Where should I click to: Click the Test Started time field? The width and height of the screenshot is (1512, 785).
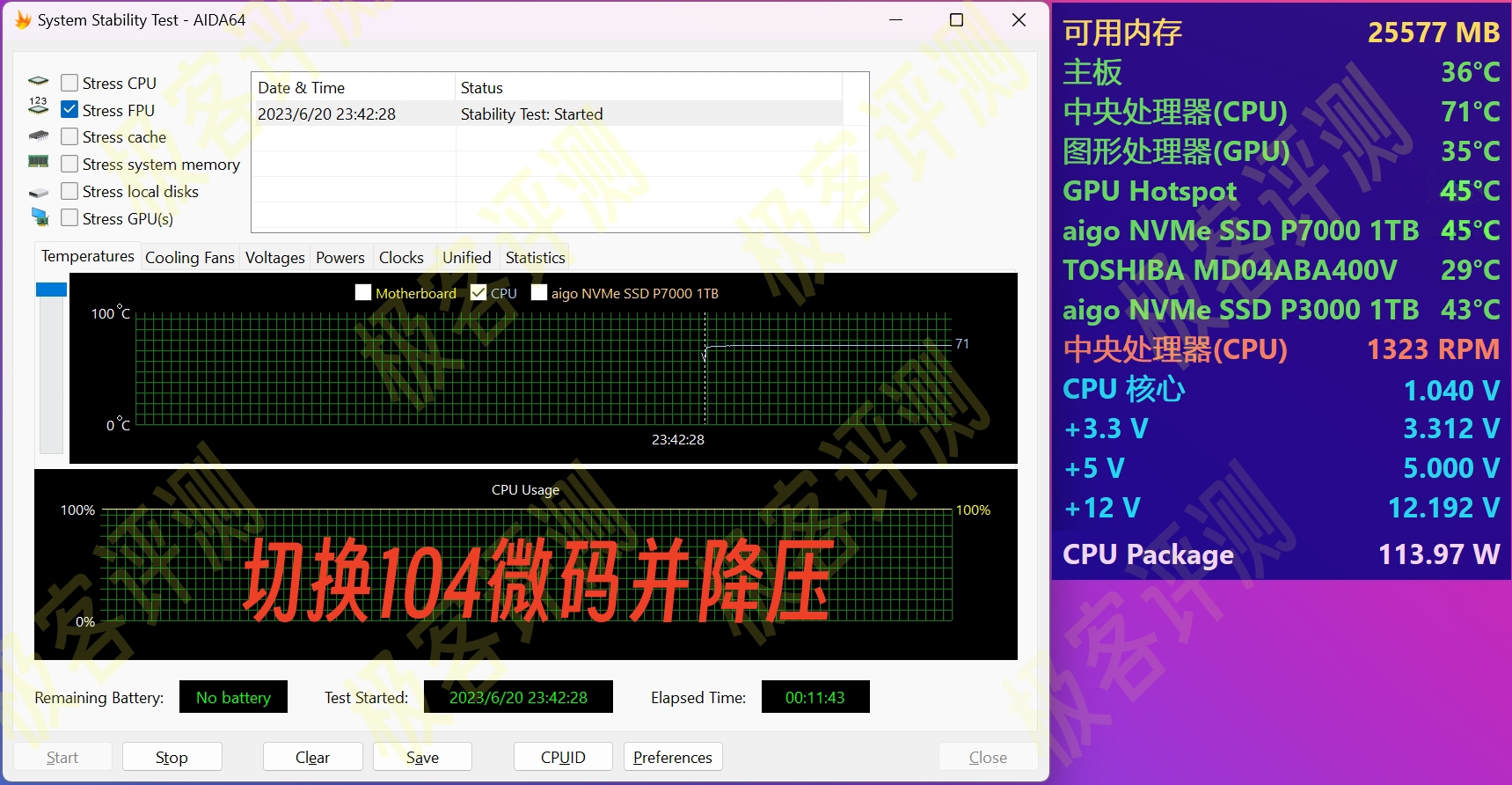point(518,697)
